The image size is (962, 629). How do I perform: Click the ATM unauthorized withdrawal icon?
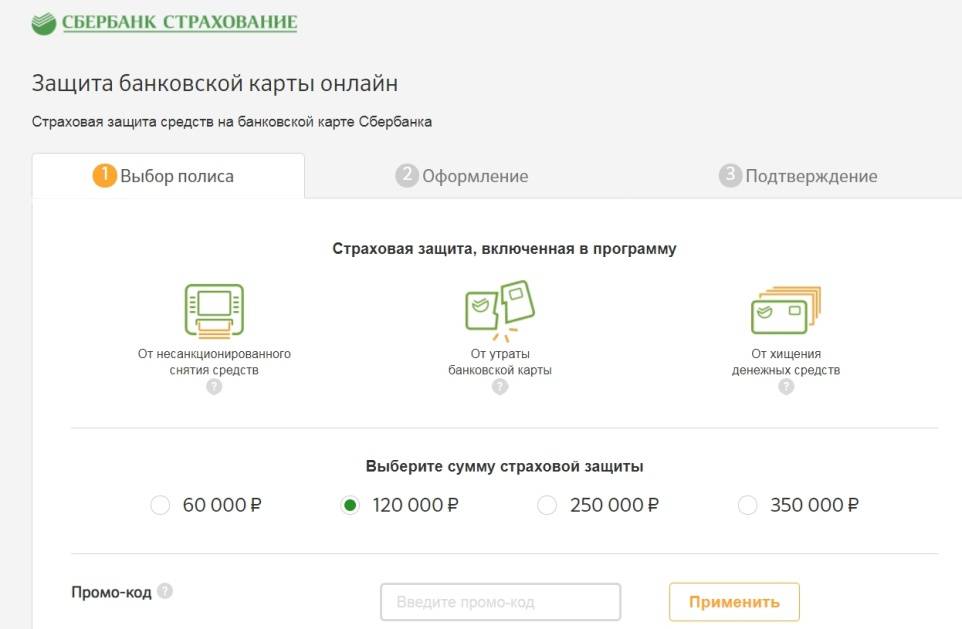coord(214,311)
